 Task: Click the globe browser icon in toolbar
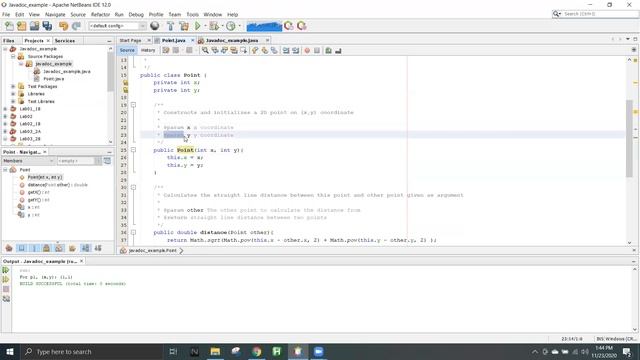click(x=155, y=26)
